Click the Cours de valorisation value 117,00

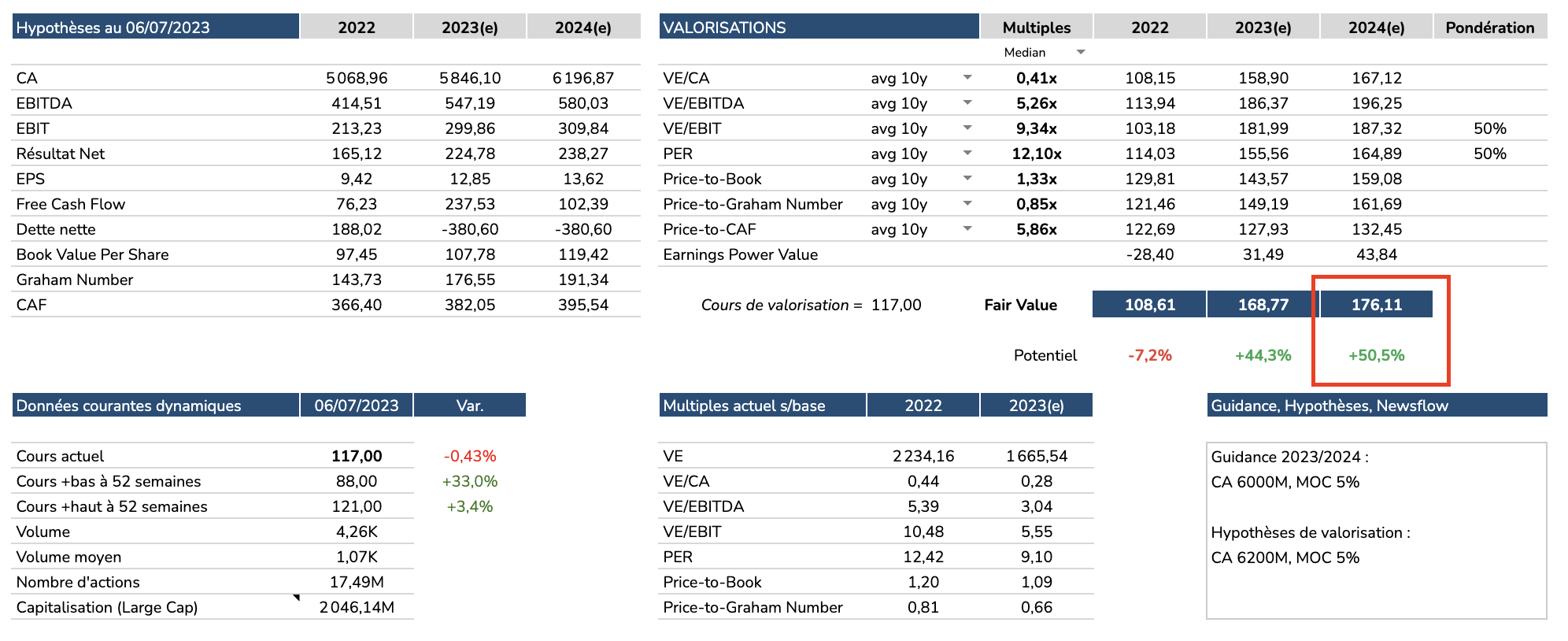tap(896, 305)
